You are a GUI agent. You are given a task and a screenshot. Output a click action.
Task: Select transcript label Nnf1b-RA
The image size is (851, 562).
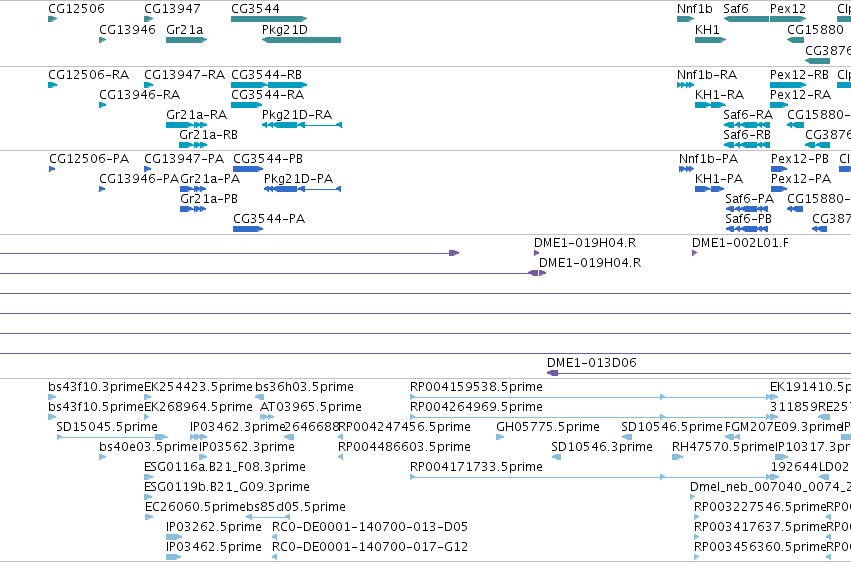(707, 74)
